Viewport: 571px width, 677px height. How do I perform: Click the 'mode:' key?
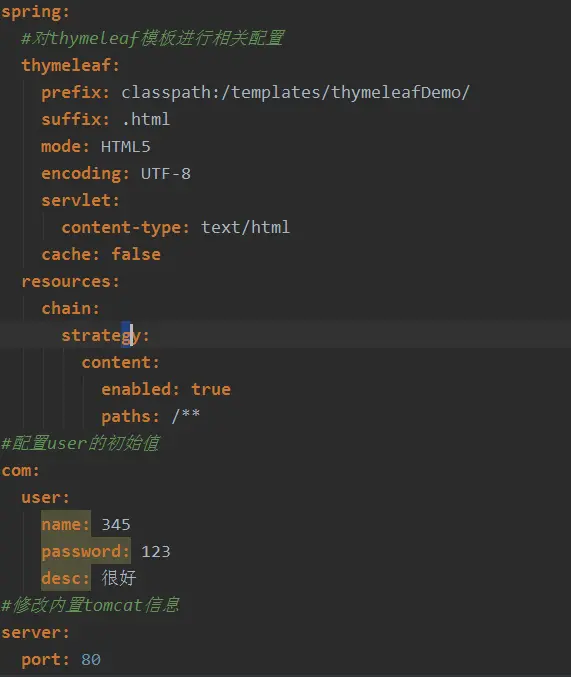(65, 147)
